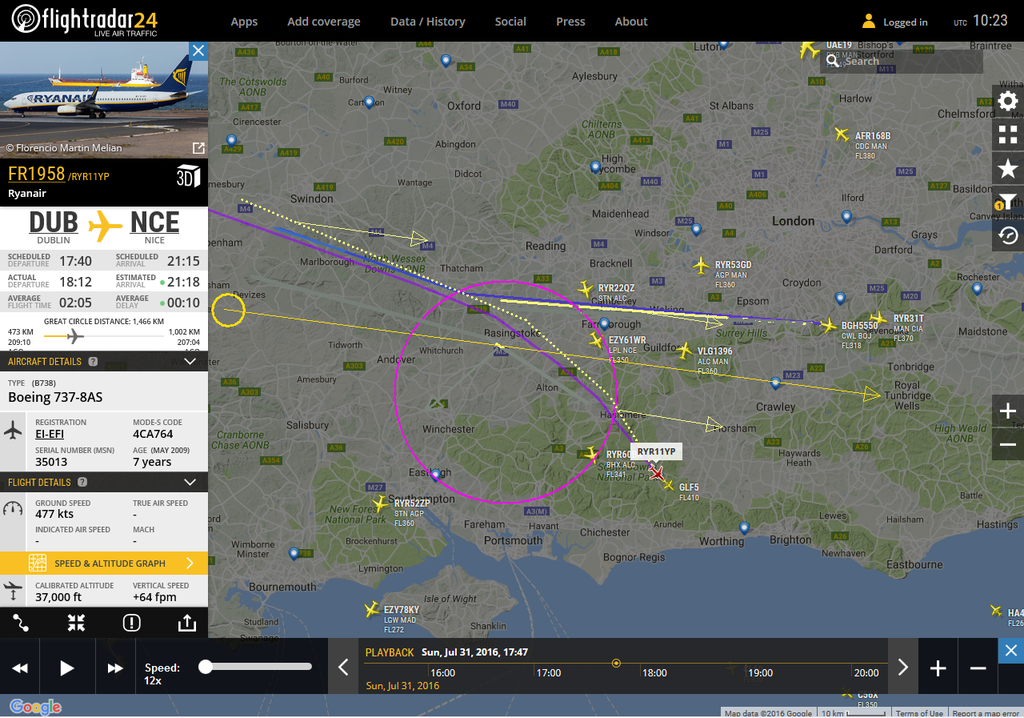Adjust the playback speed slider
Image resolution: width=1024 pixels, height=718 pixels.
[x=258, y=666]
